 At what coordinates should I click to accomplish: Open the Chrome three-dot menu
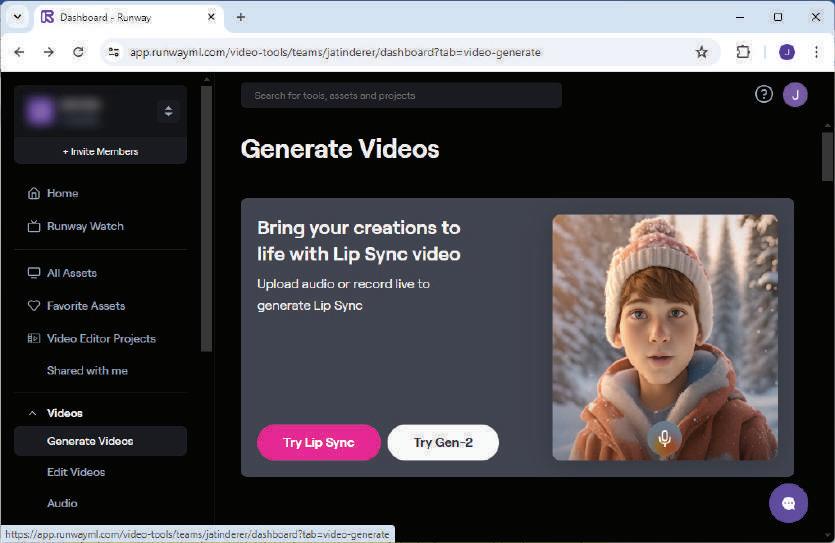click(816, 52)
